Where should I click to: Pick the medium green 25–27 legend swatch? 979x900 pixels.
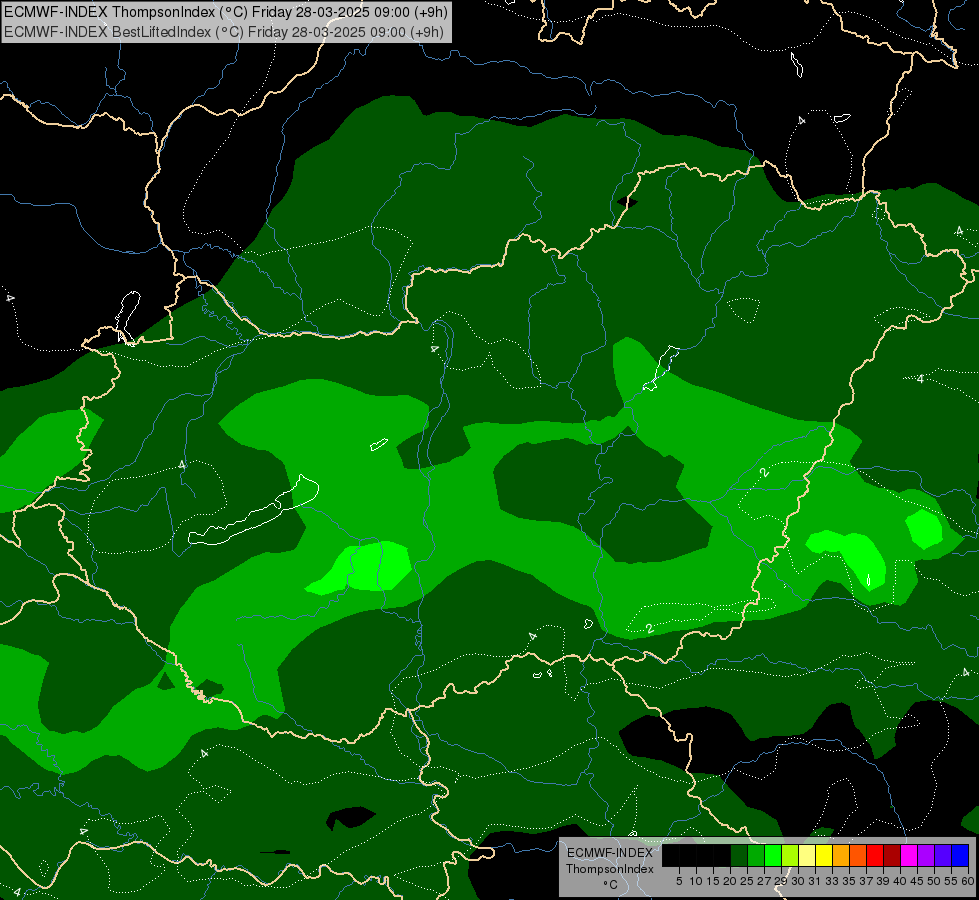point(756,855)
